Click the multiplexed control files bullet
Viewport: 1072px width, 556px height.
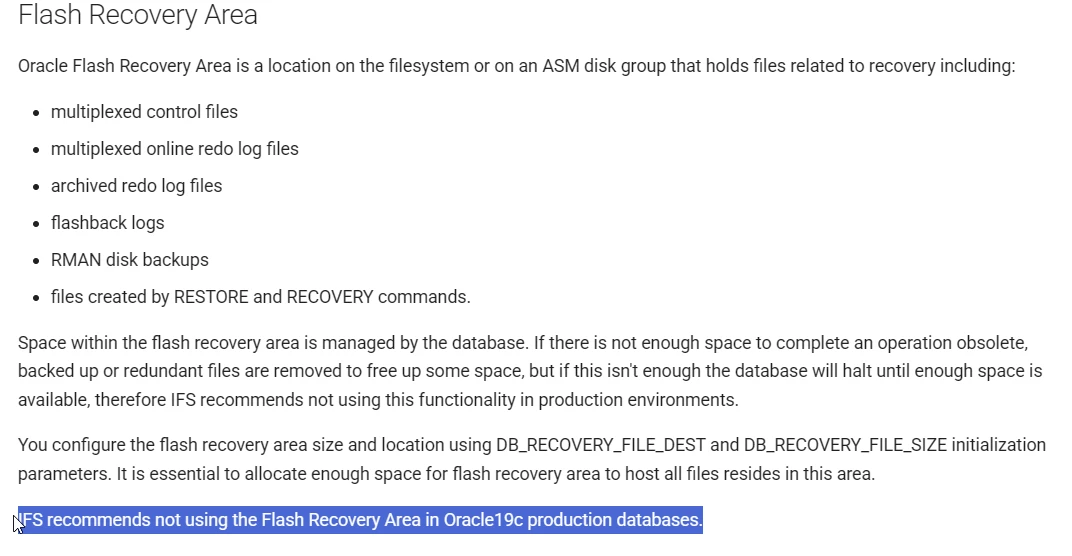[x=144, y=111]
